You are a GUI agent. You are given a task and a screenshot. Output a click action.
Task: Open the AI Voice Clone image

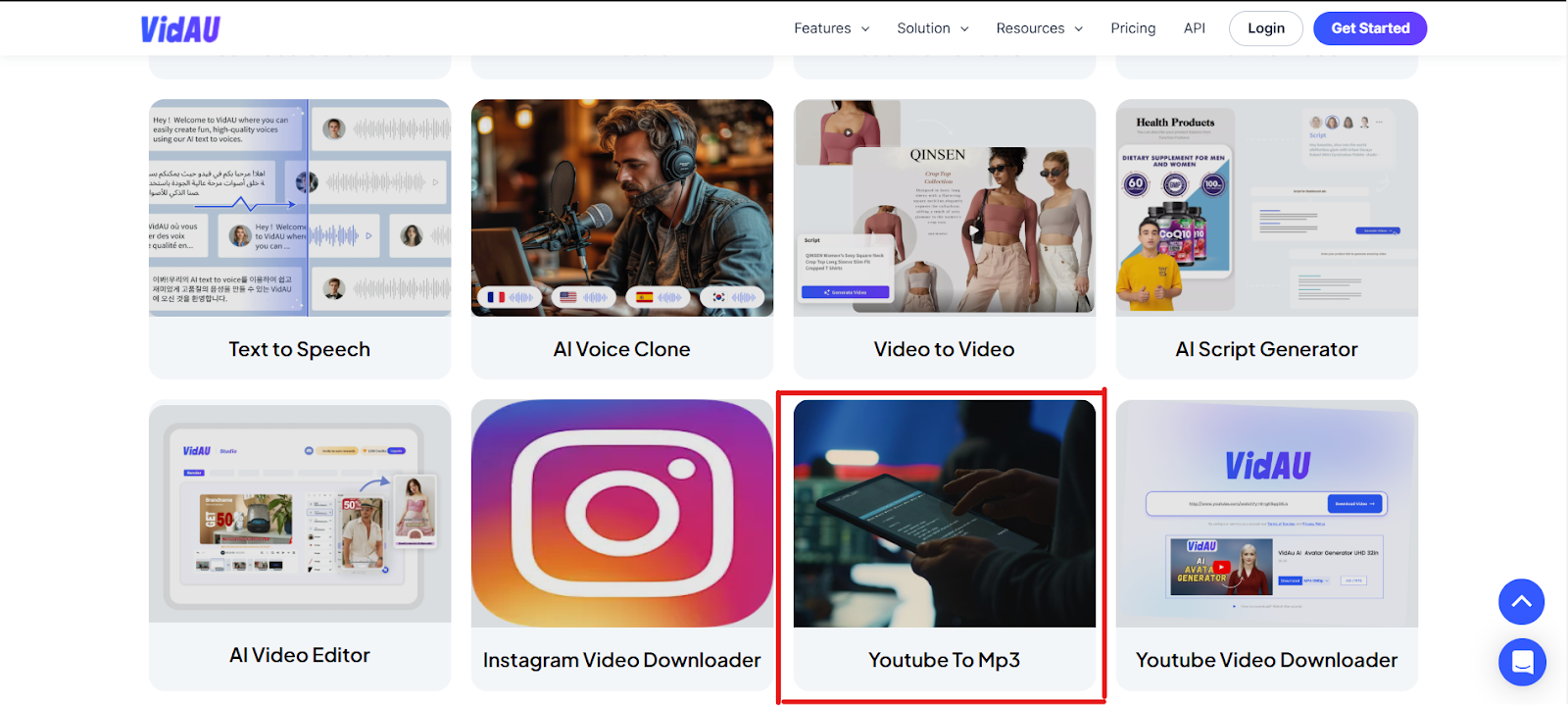(x=622, y=208)
